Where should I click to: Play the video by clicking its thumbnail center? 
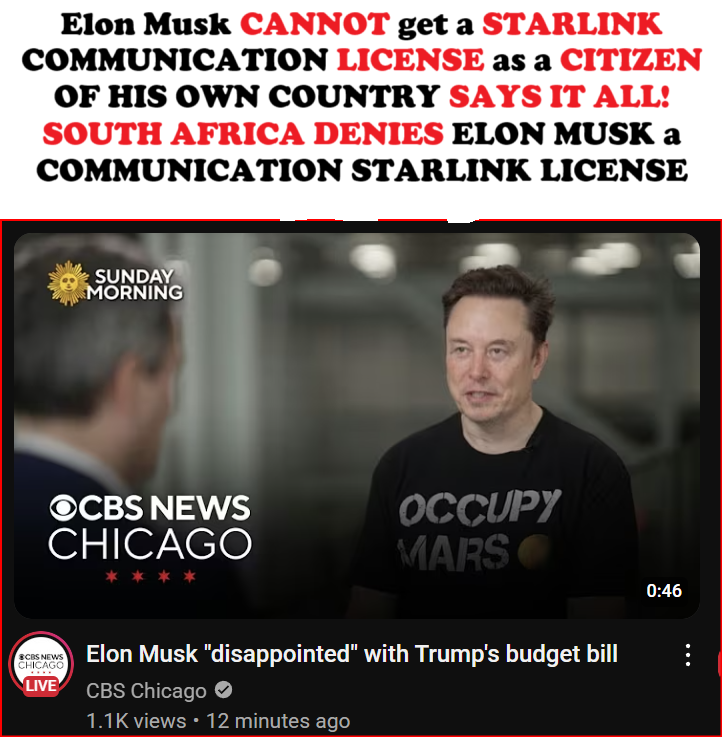coord(357,425)
